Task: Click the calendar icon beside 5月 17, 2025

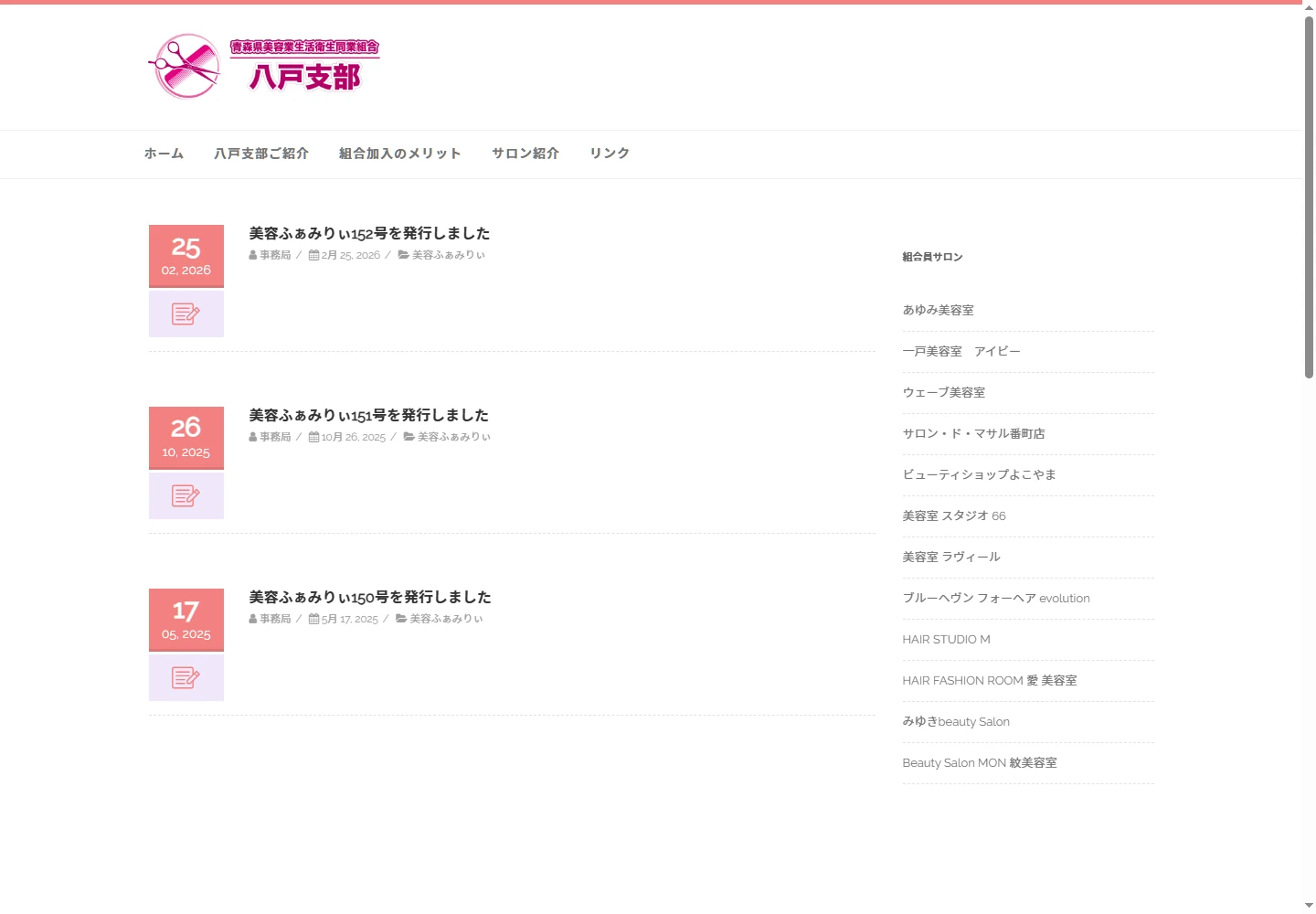Action: [x=313, y=619]
